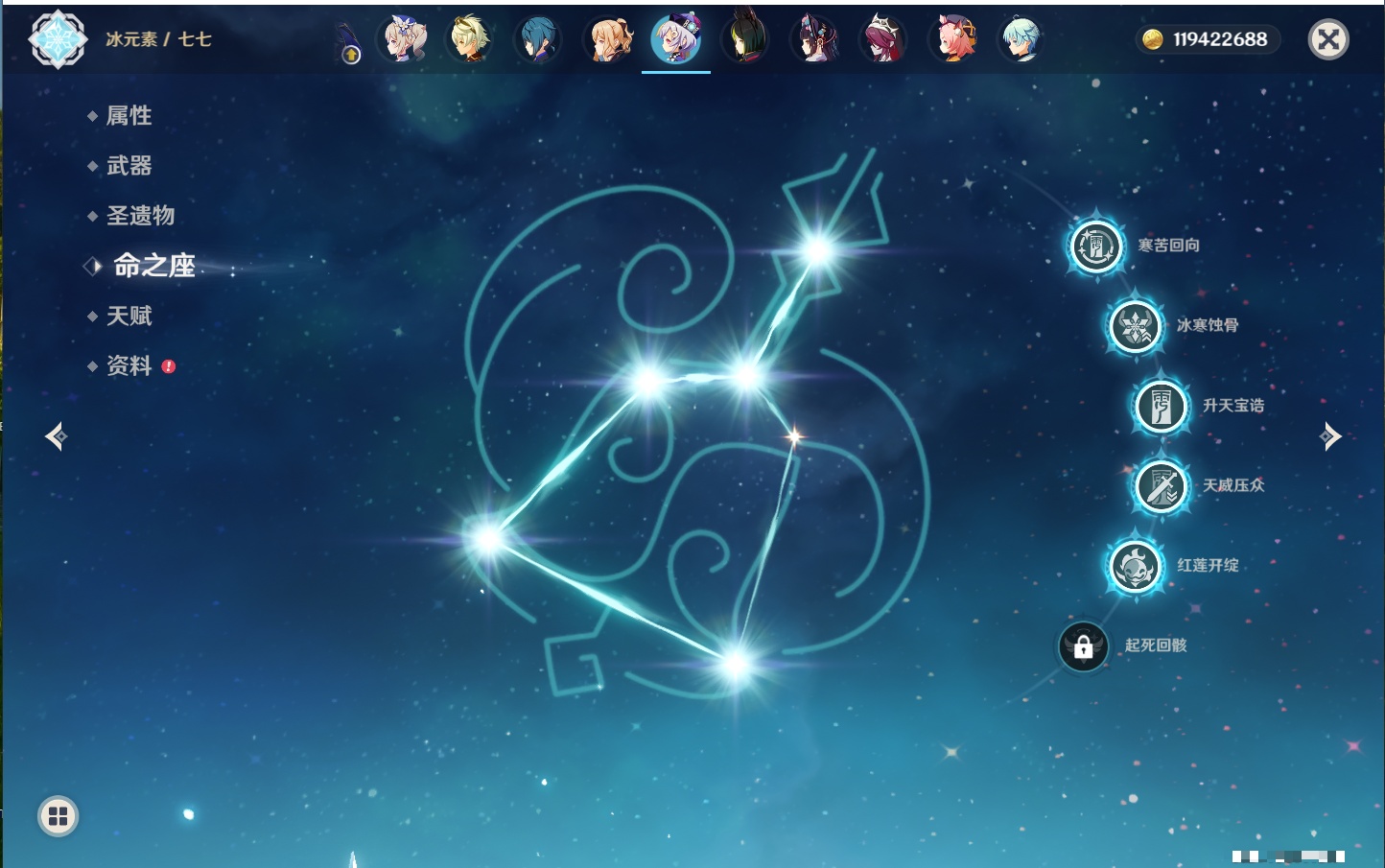Open the 资料 profile tab
The height and width of the screenshot is (868, 1385).
pos(129,365)
